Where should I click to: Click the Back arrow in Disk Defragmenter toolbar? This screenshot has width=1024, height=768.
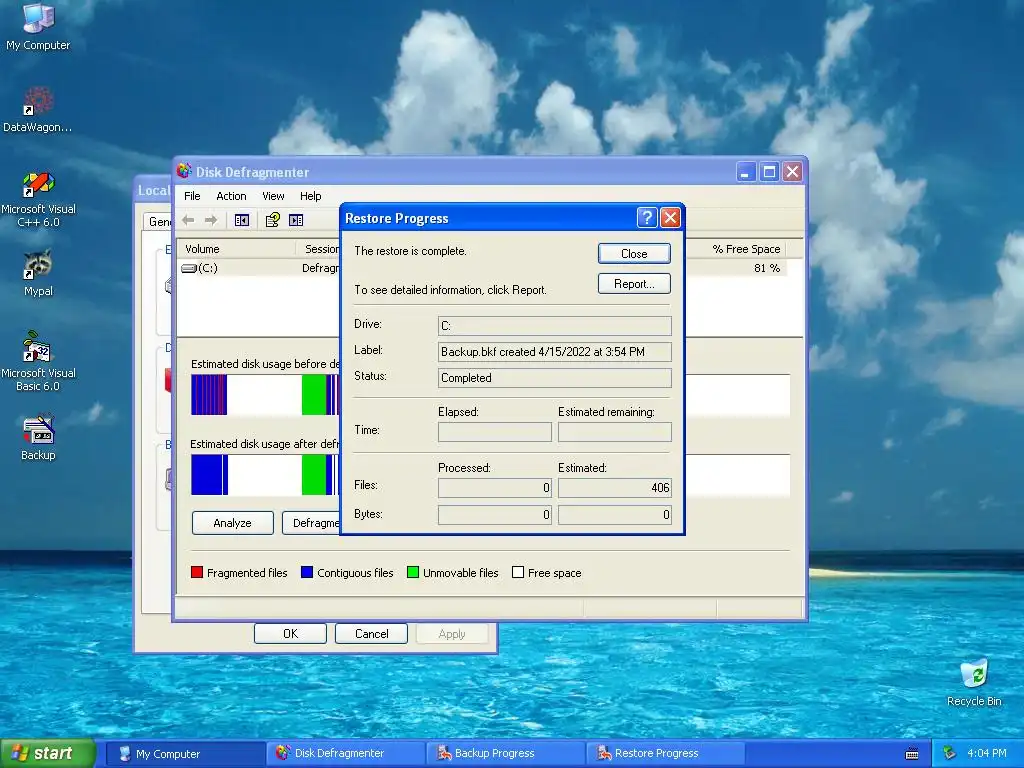click(x=188, y=220)
